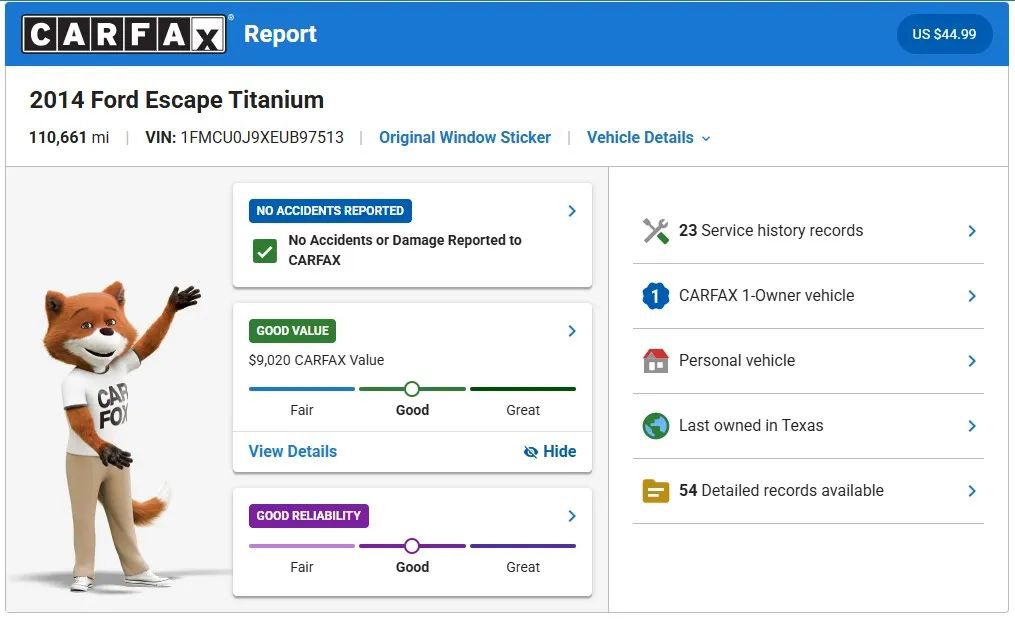Click the GOOD VALUE badge
The width and height of the screenshot is (1015, 619).
(x=292, y=330)
